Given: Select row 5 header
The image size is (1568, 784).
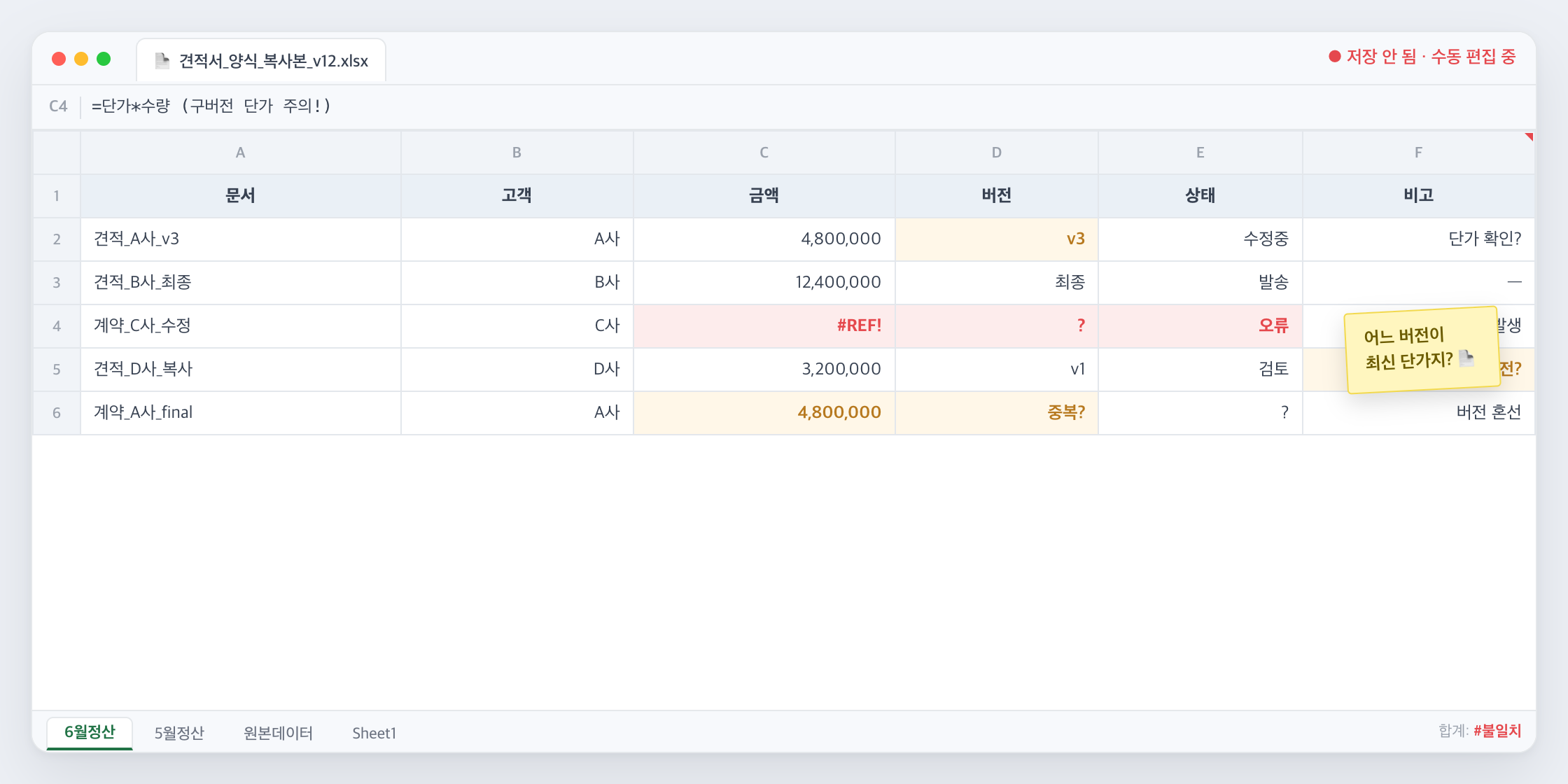Looking at the screenshot, I should click(x=57, y=369).
